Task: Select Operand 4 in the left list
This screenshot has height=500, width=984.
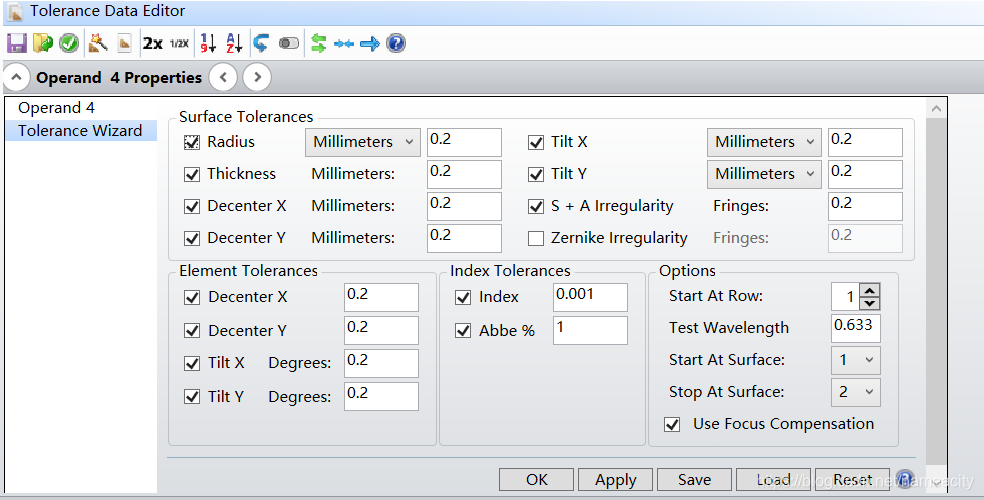Action: 56,108
